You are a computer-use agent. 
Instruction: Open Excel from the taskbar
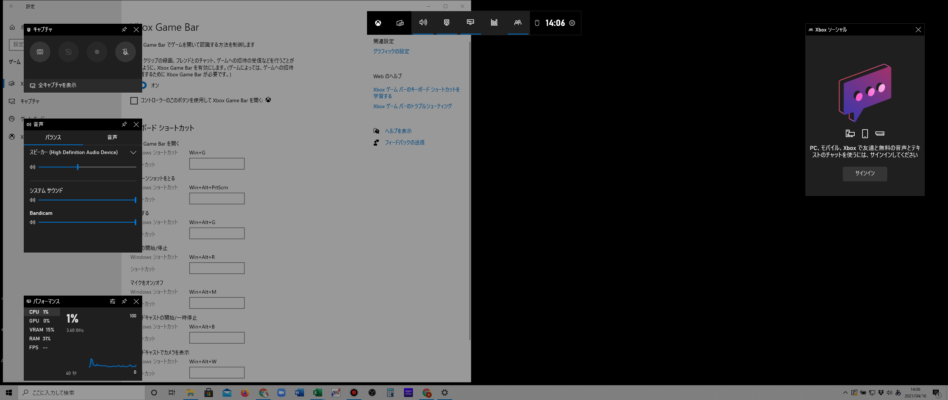tap(317, 392)
